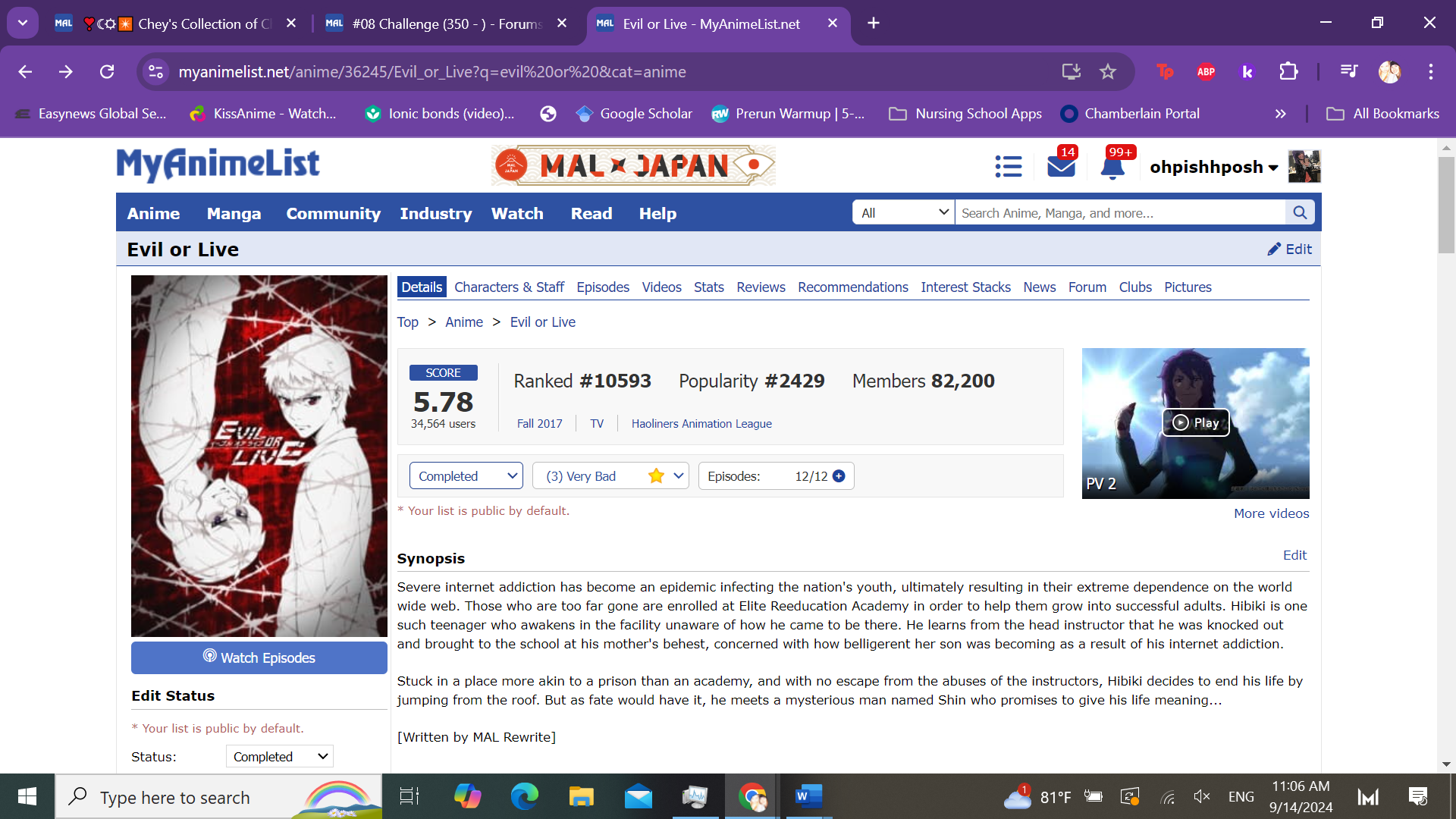The height and width of the screenshot is (819, 1456).
Task: Click the MyAnimeList logo
Action: [x=218, y=165]
